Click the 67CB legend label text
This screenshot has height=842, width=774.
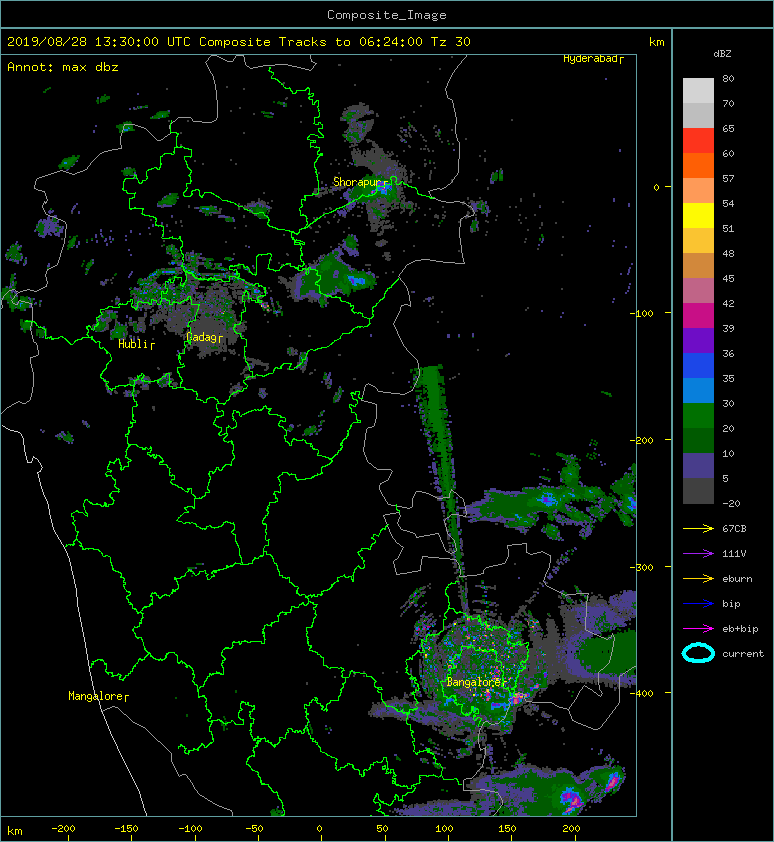point(734,529)
